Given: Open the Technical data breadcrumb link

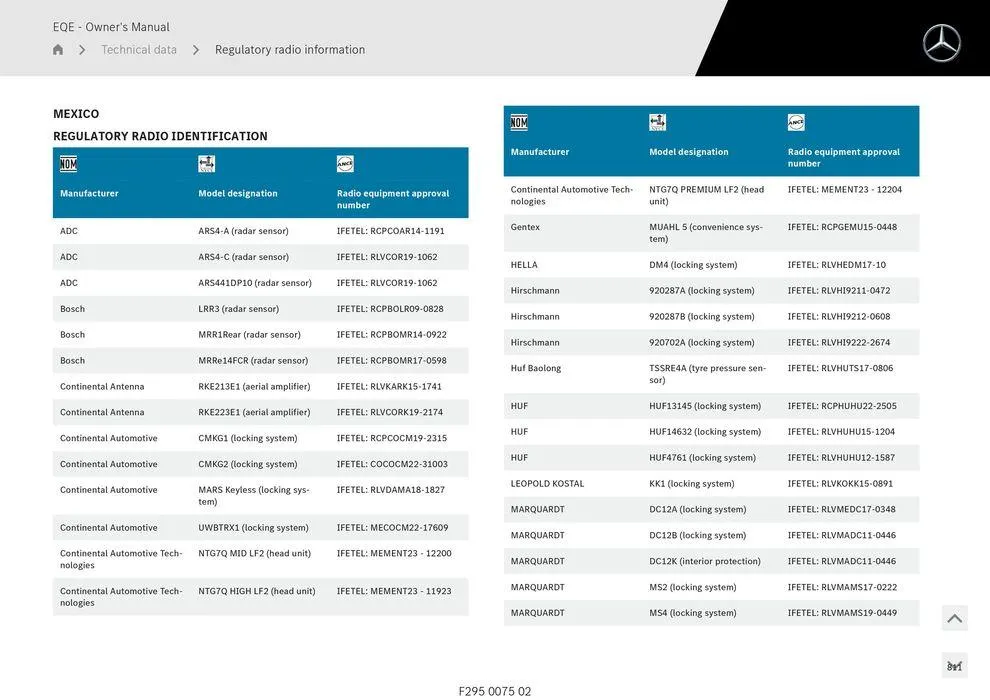Looking at the screenshot, I should click(x=139, y=50).
